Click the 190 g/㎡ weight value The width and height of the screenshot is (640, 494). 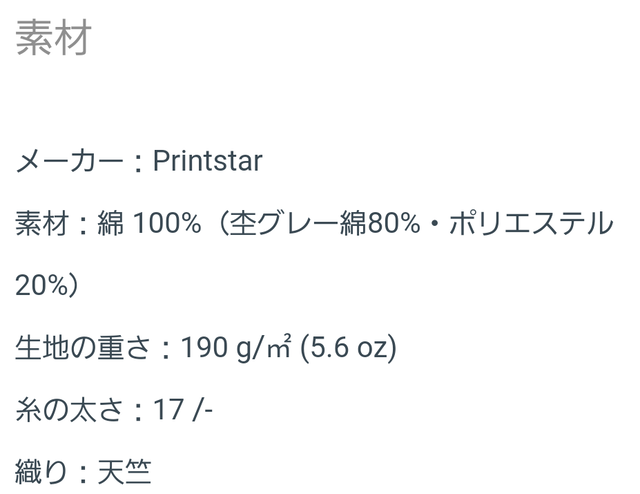(x=236, y=348)
